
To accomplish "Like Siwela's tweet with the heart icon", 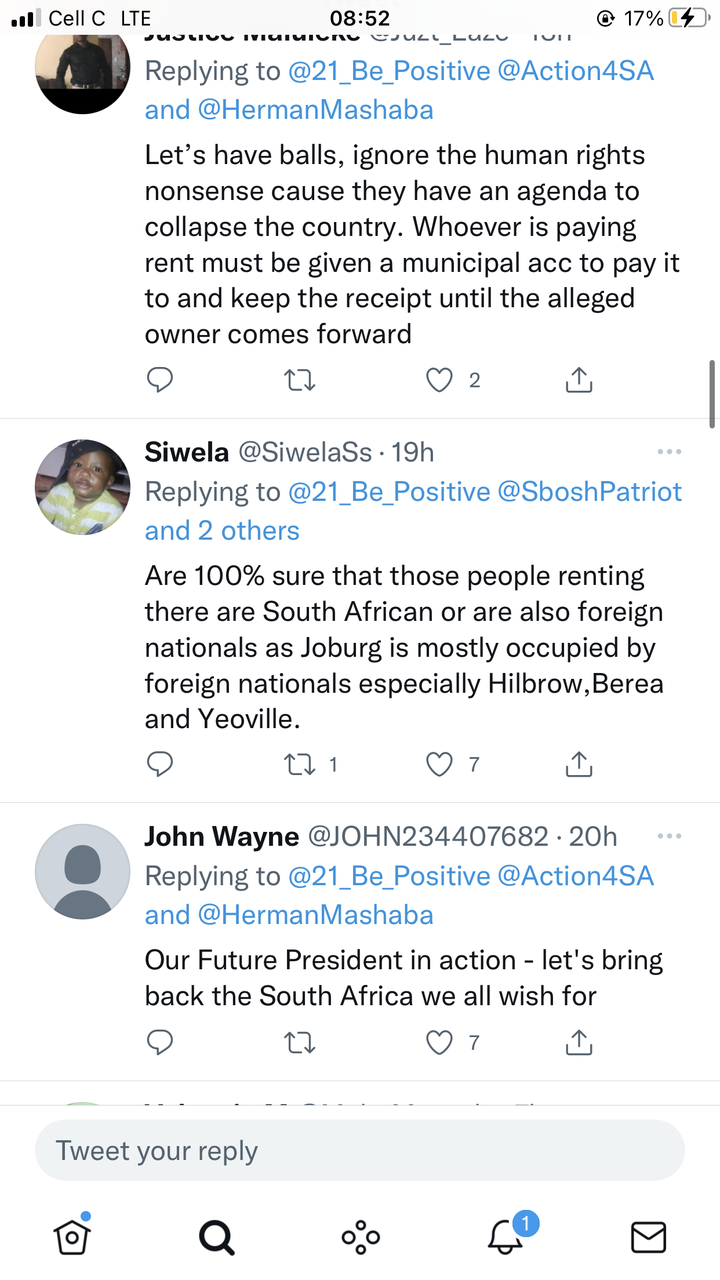I will [440, 764].
